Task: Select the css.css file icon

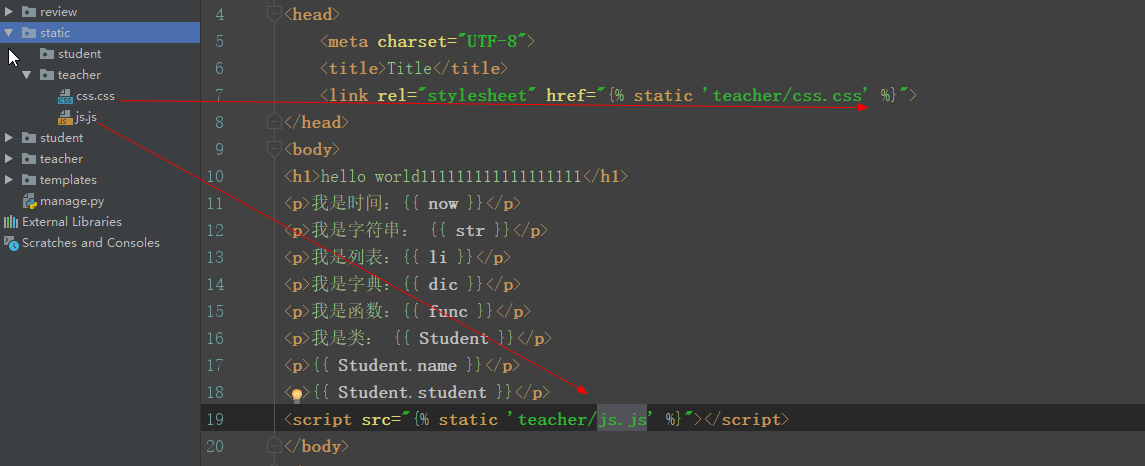Action: tap(65, 96)
